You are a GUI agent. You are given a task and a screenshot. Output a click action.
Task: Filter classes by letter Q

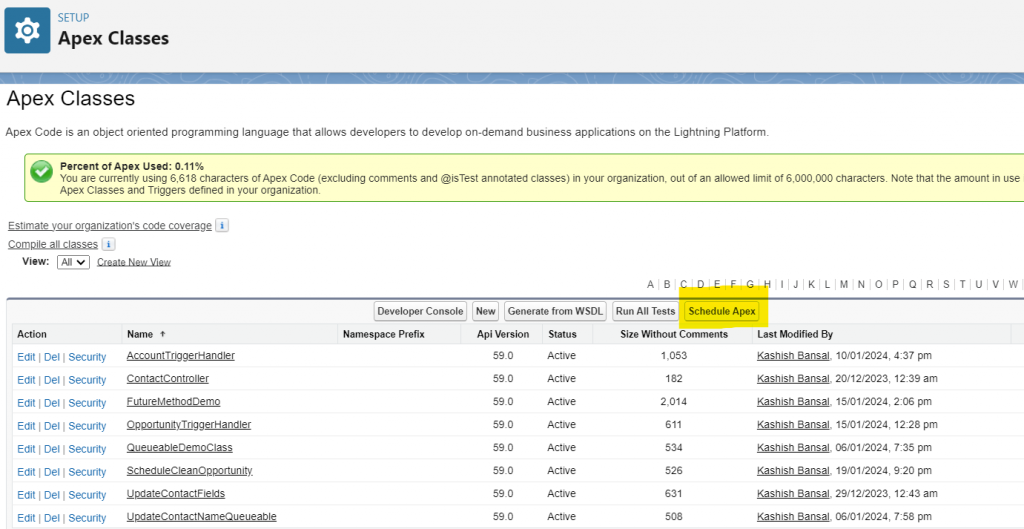[x=912, y=284]
